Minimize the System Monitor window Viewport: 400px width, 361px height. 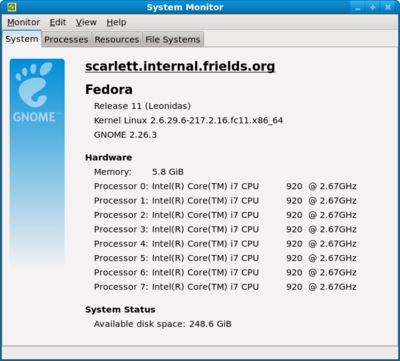(358, 7)
